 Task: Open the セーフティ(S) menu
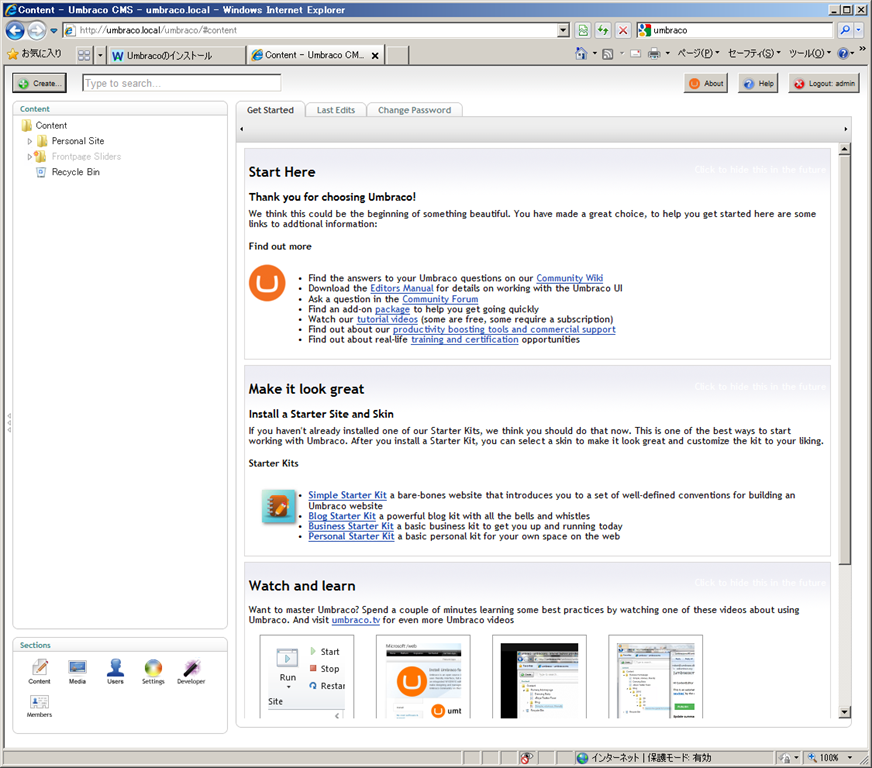(x=754, y=53)
